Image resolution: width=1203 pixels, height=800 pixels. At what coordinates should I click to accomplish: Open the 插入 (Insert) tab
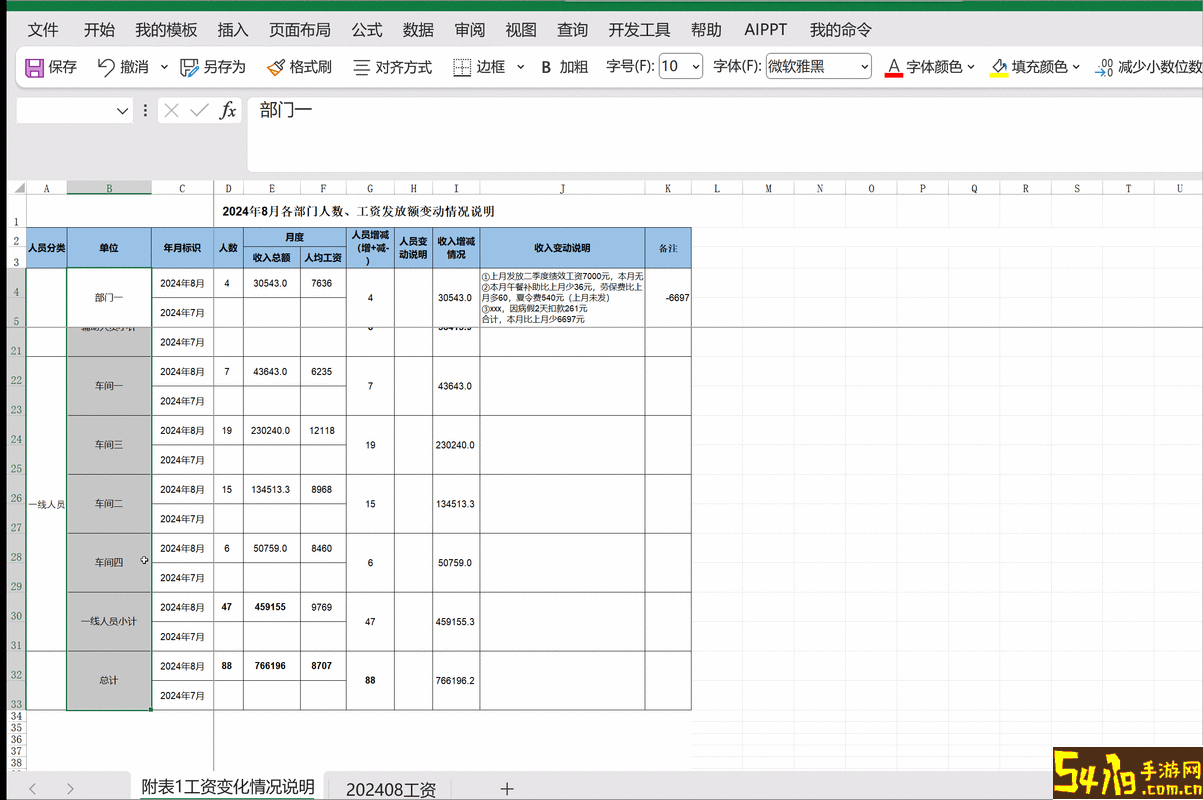233,30
